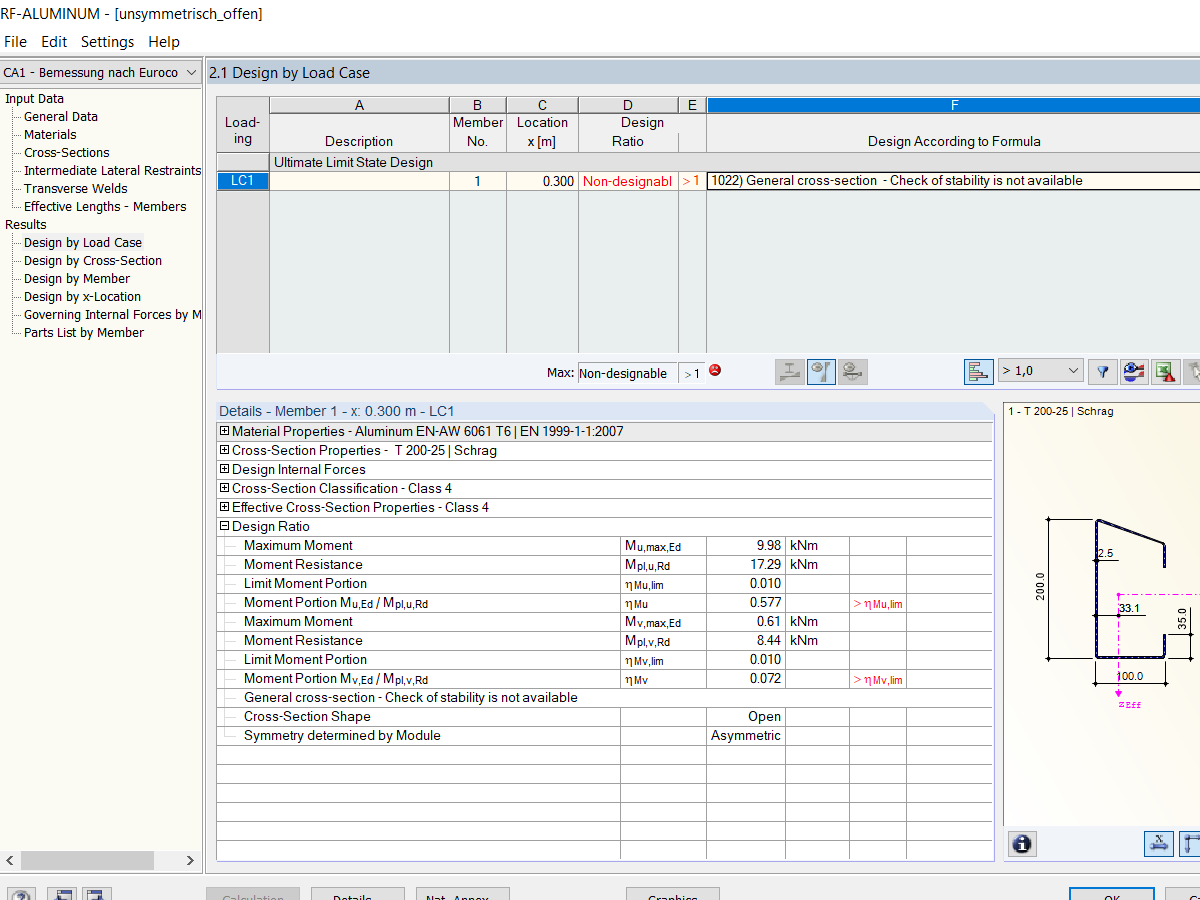Image resolution: width=1200 pixels, height=900 pixels.
Task: Click the x-direction dimensioning icon
Action: (x=1158, y=843)
